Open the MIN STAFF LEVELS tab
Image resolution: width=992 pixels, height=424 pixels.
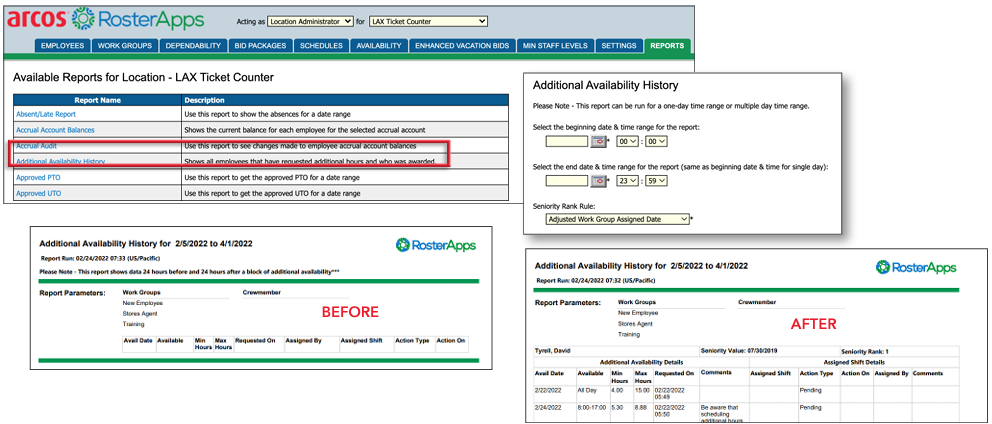coord(555,46)
